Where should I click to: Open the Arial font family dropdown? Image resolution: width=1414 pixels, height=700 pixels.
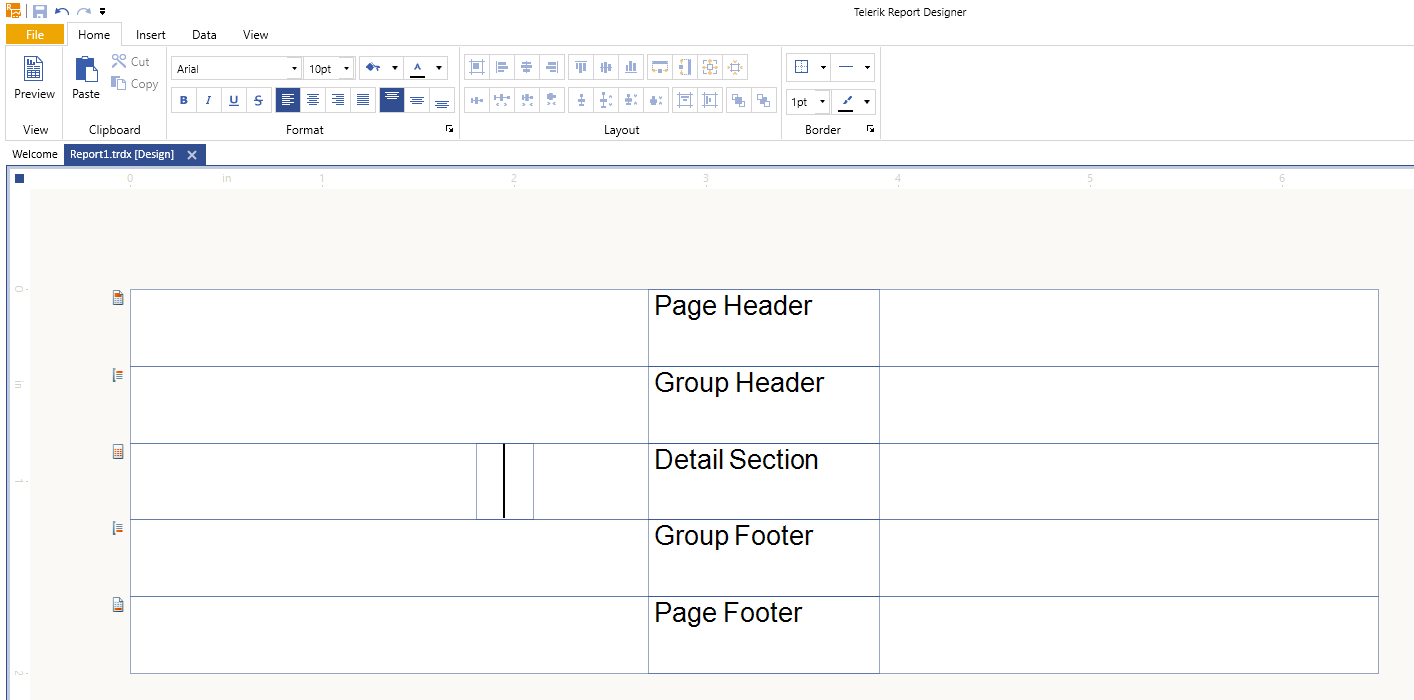point(294,69)
